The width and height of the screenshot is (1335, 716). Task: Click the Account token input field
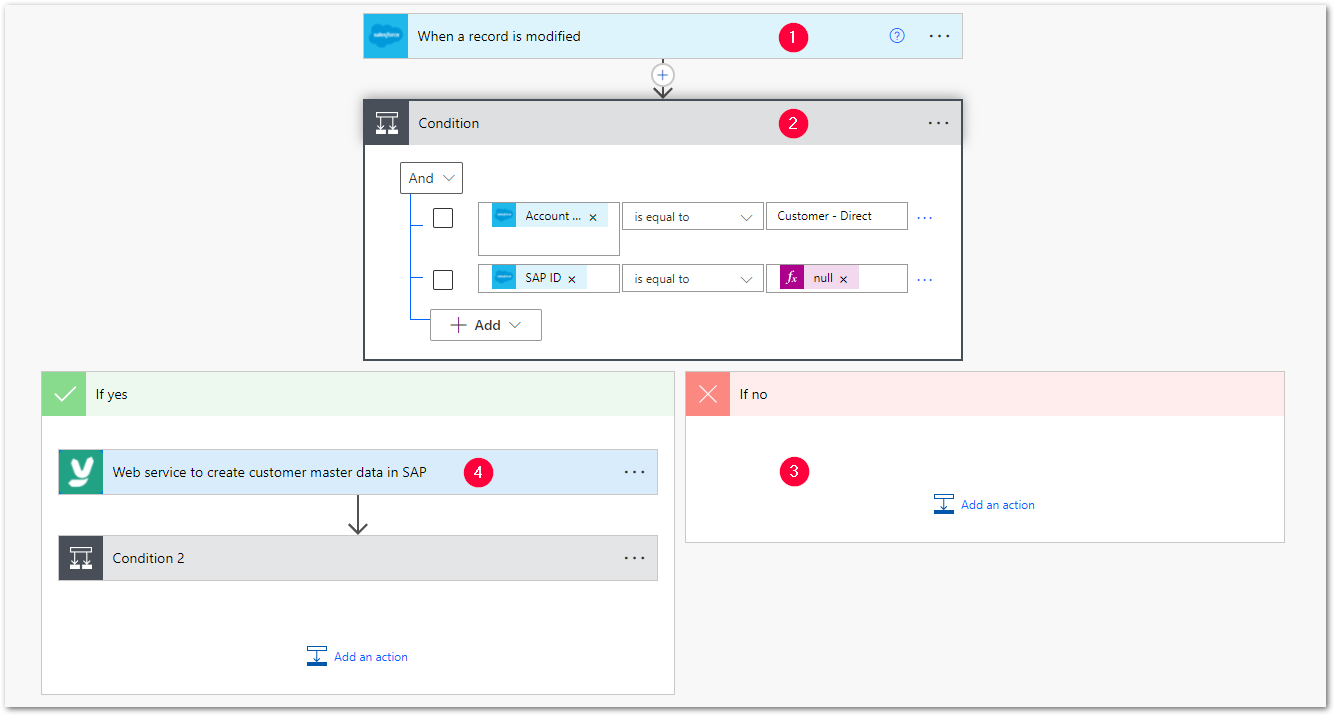549,229
